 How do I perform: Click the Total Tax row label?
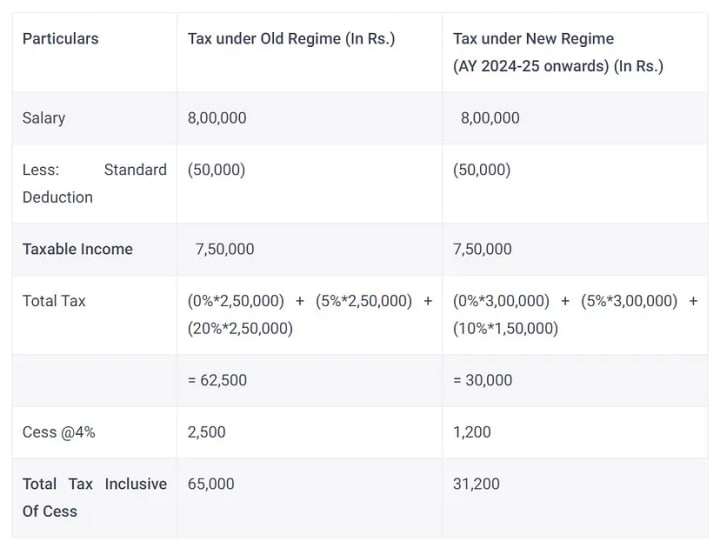click(x=54, y=300)
